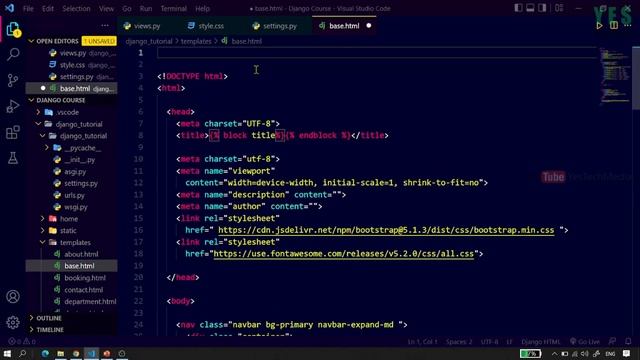Open Explorer panel ellipsis menu
640x360 pixels.
coord(105,26)
